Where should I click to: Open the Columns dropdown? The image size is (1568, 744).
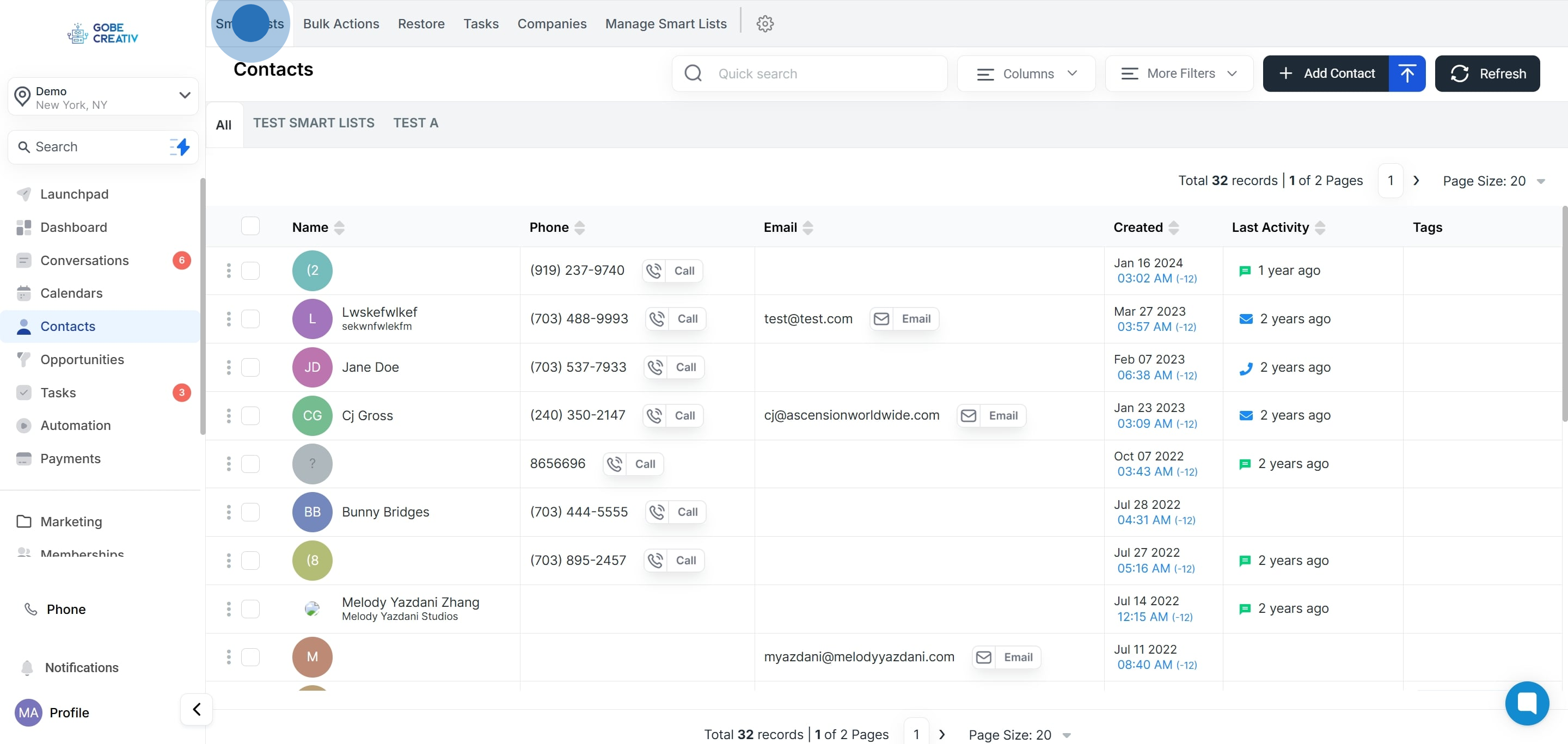tap(1026, 73)
